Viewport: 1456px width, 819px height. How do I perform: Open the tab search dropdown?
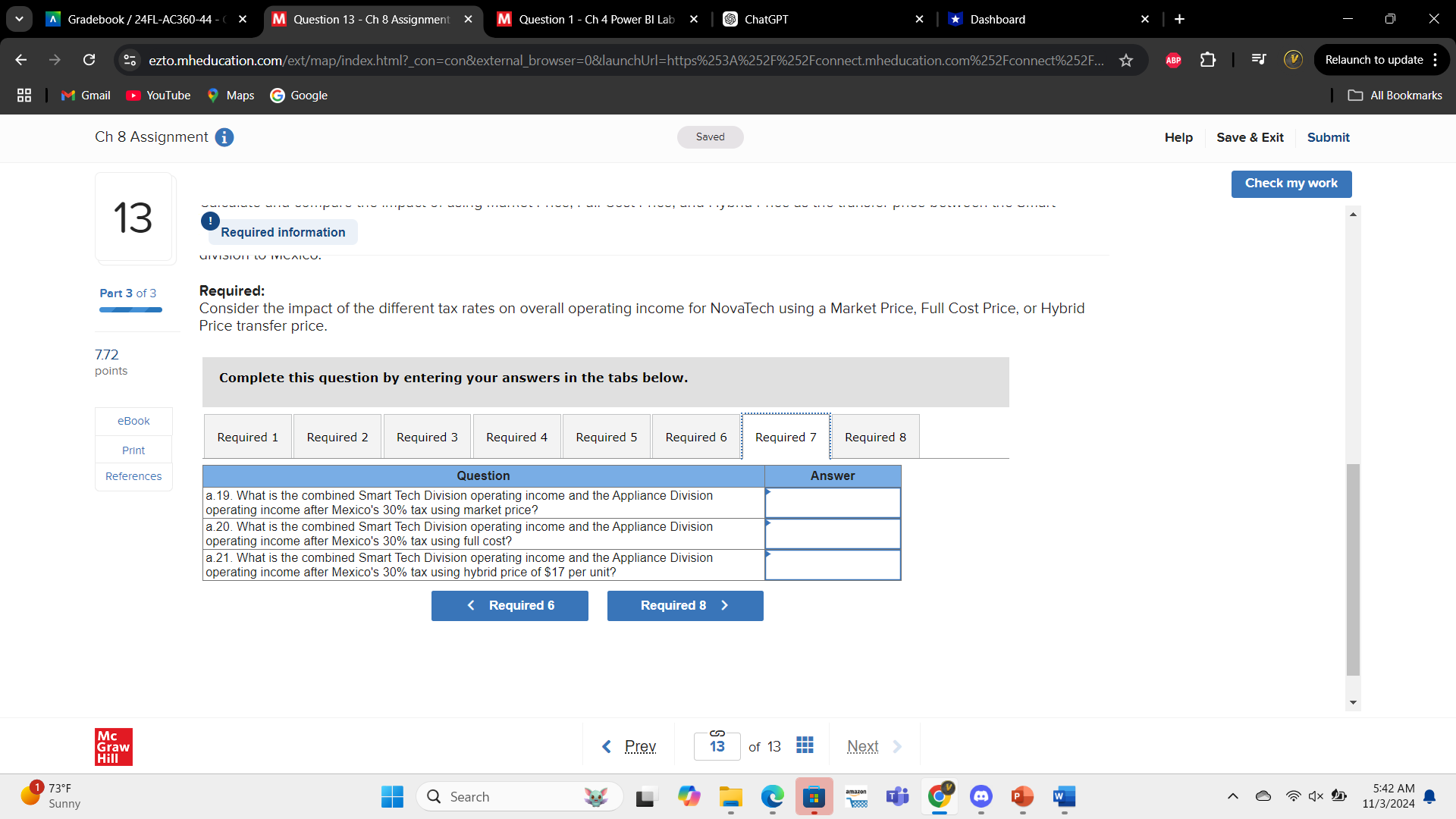click(19, 19)
